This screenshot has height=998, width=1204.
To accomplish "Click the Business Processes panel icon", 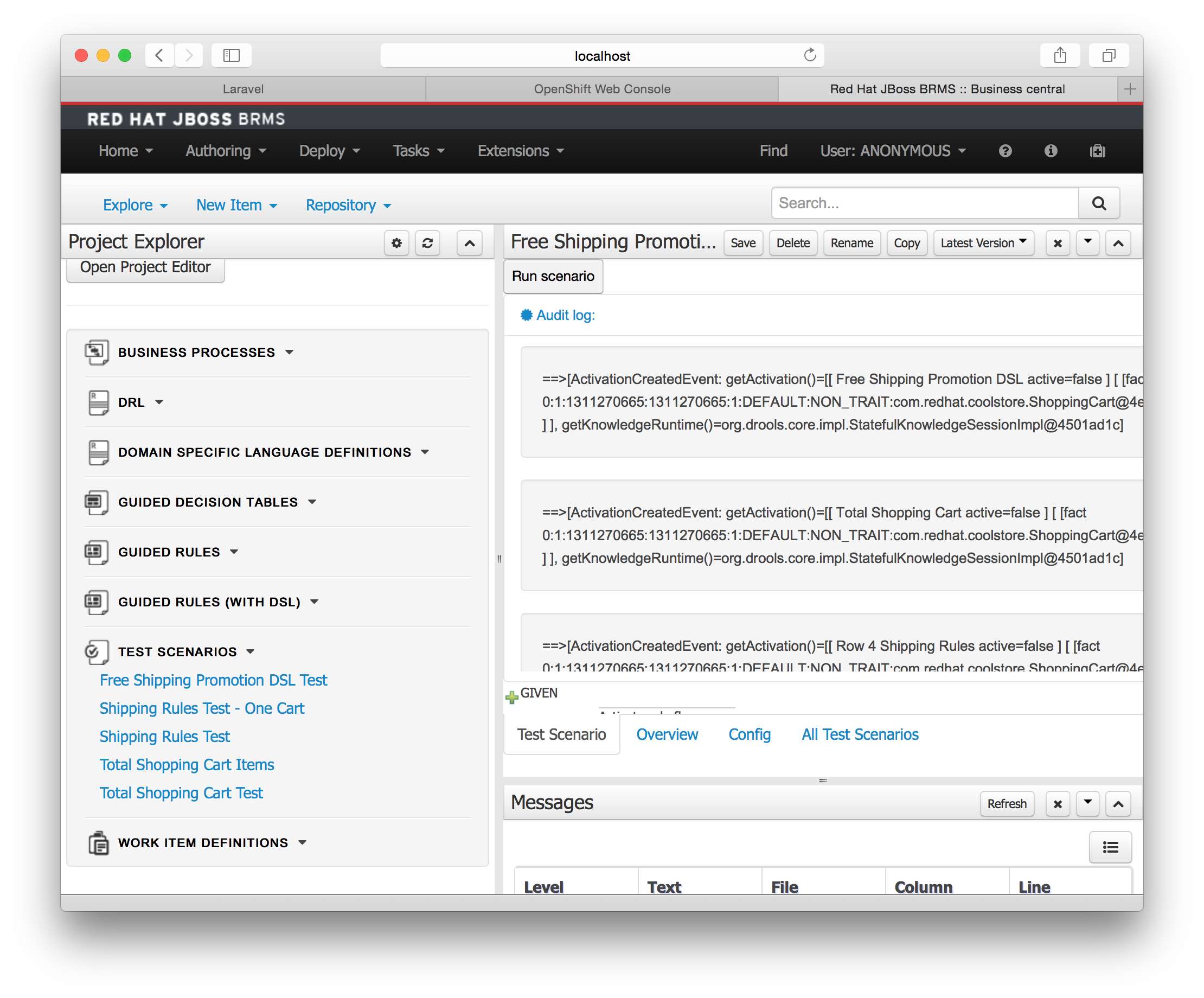I will (96, 352).
